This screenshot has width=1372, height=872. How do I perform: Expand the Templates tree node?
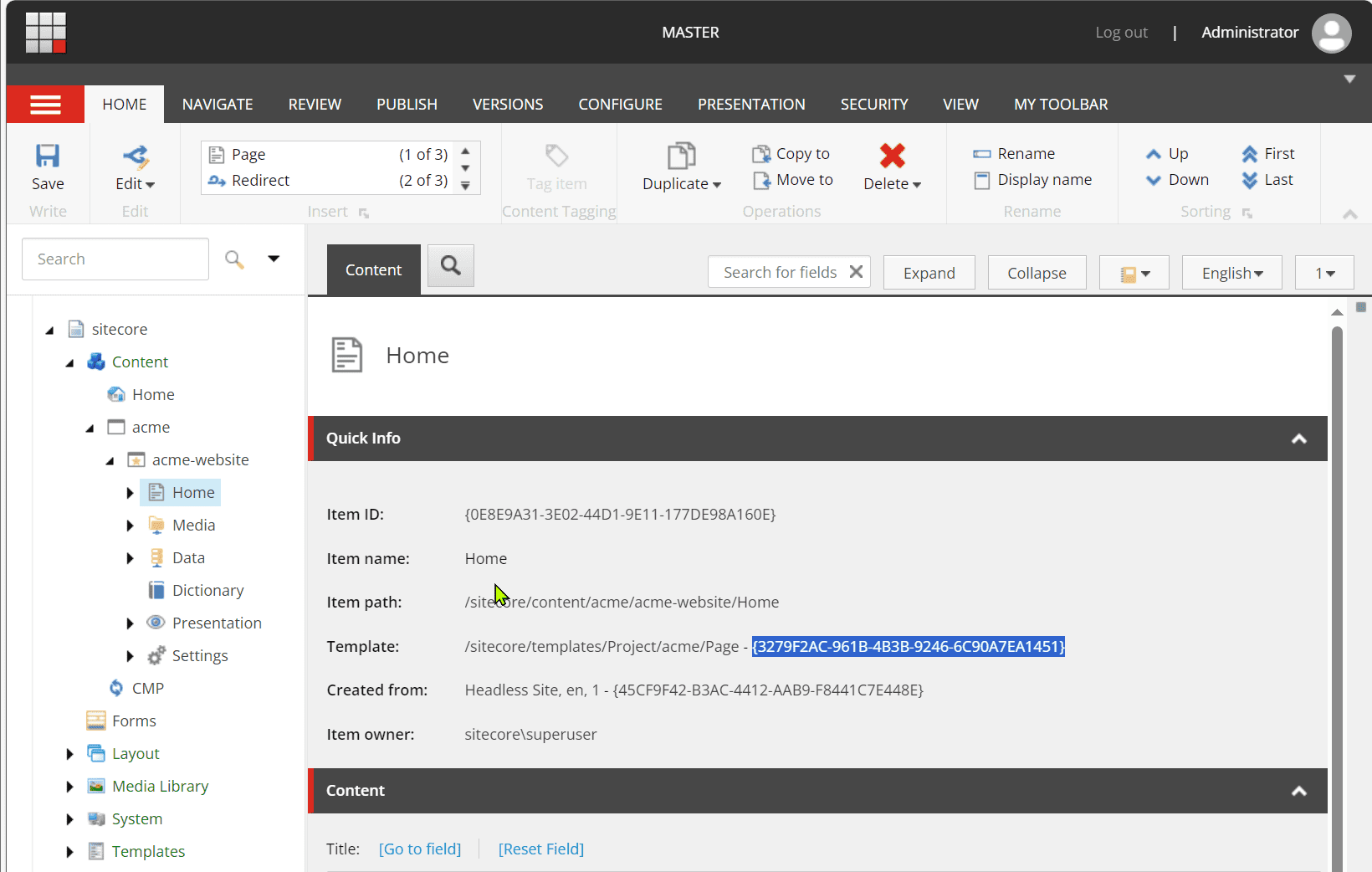[x=69, y=852]
